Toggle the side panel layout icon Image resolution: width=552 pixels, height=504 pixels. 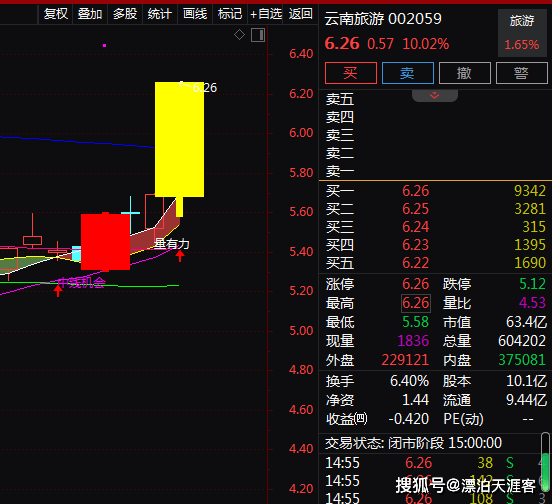pyautogui.click(x=258, y=35)
